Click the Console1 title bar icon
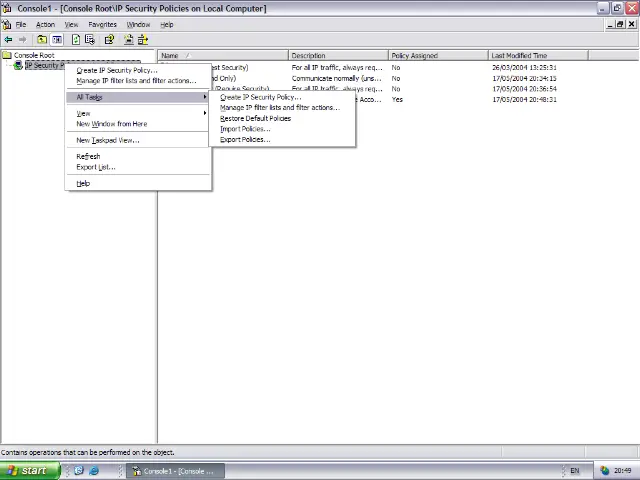Image resolution: width=640 pixels, height=480 pixels. (7, 8)
